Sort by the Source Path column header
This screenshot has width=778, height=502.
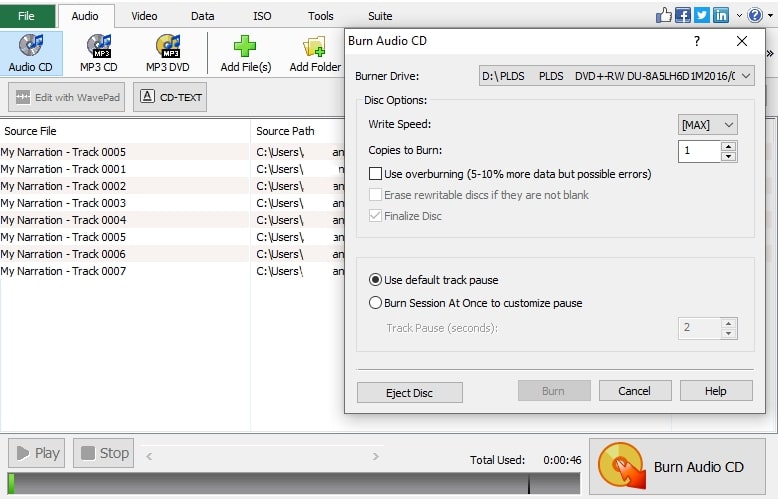click(x=298, y=131)
